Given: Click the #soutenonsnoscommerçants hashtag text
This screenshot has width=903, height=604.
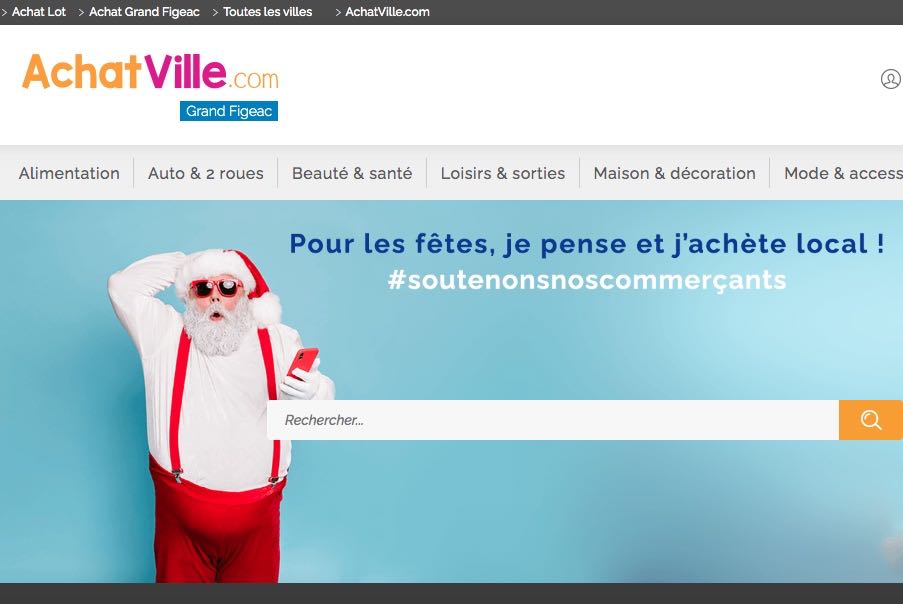Looking at the screenshot, I should (x=587, y=280).
